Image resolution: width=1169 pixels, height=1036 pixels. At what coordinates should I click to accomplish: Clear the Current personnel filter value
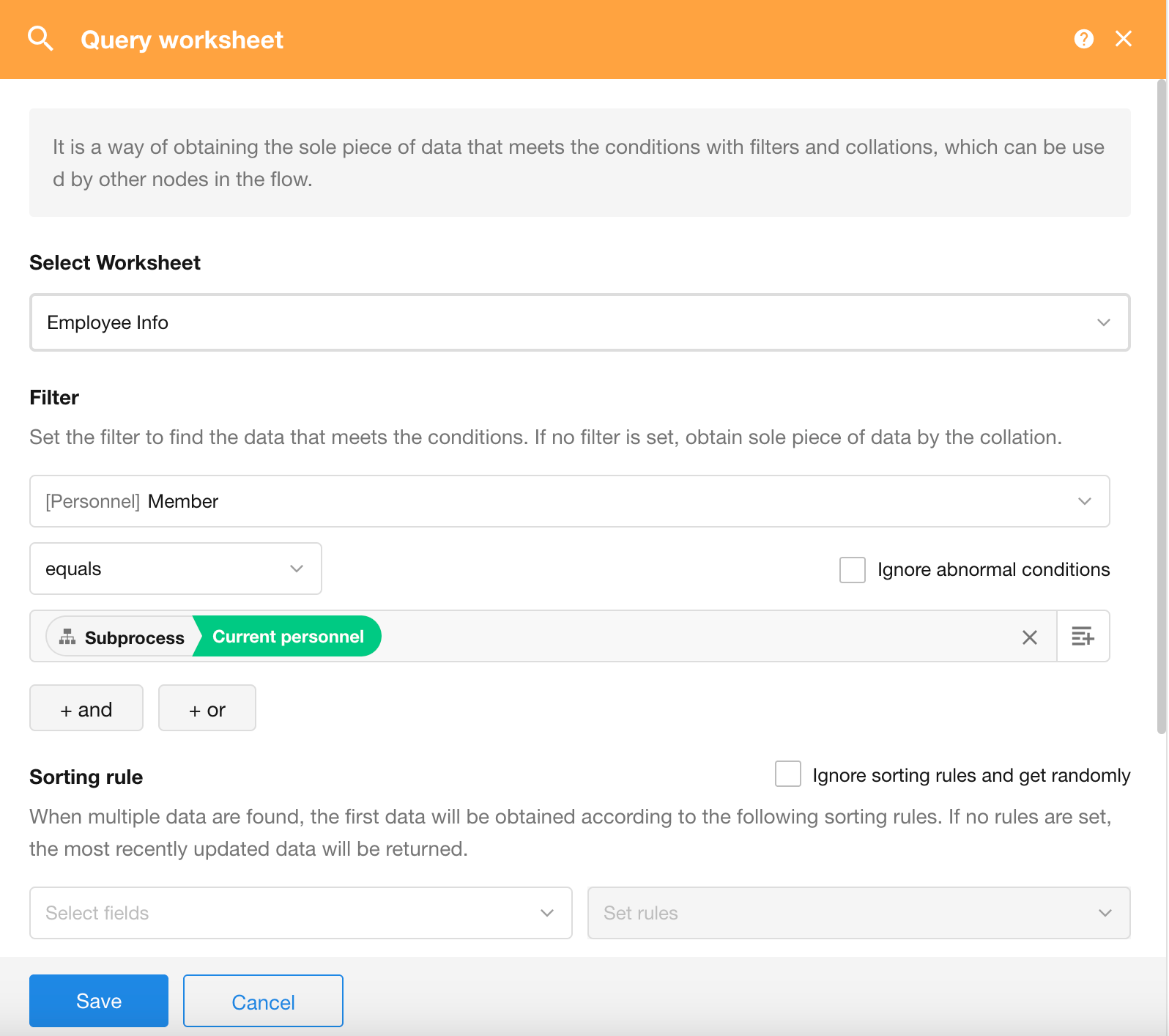pos(1029,637)
